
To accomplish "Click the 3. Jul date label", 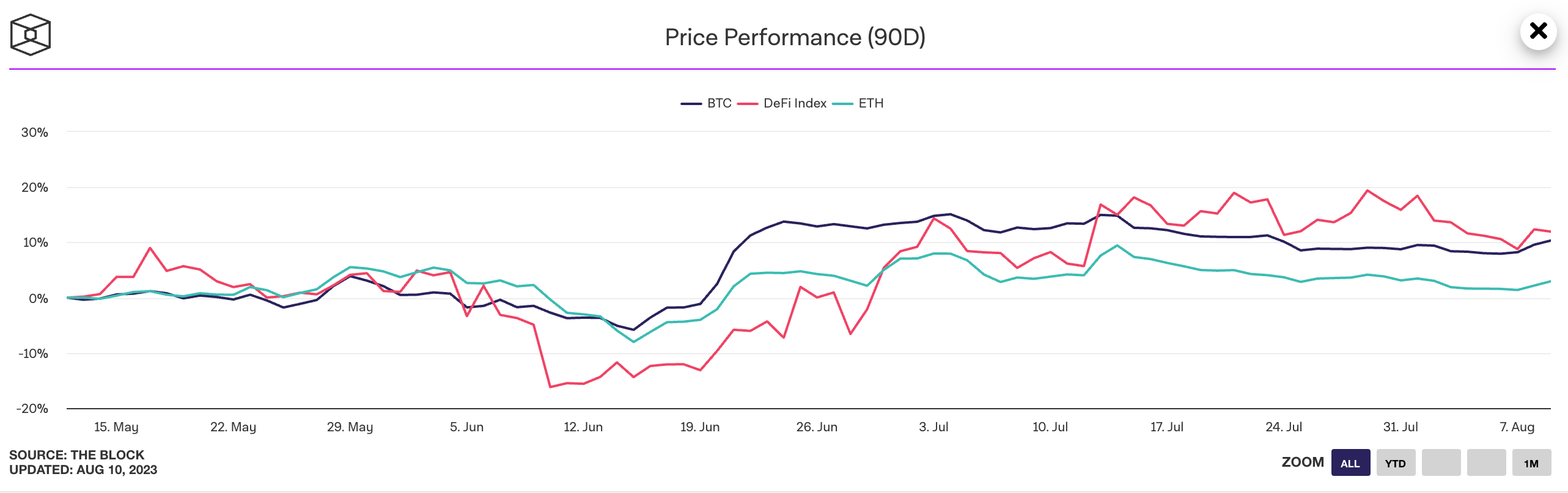I will tap(933, 427).
